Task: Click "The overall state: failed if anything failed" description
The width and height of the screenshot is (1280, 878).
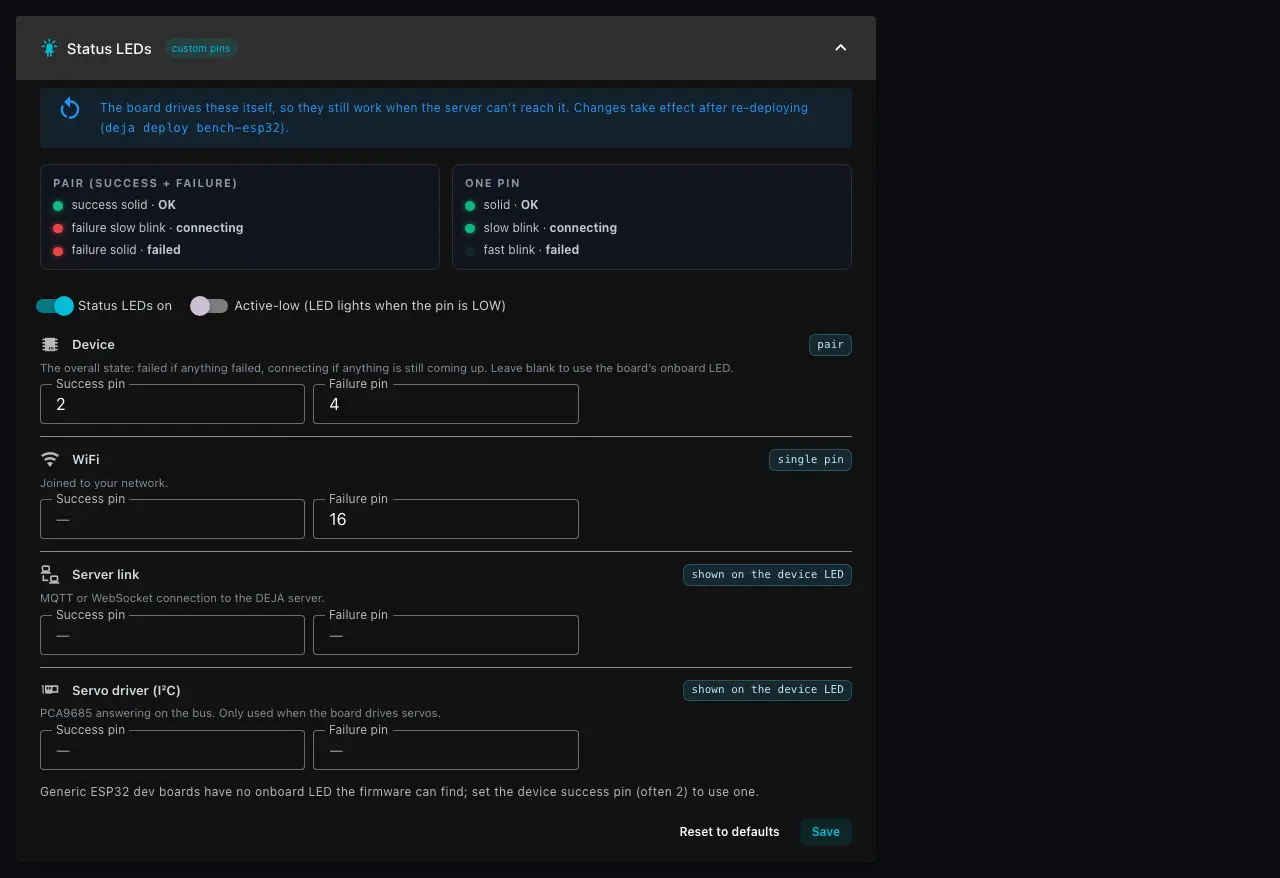Action: pyautogui.click(x=386, y=368)
